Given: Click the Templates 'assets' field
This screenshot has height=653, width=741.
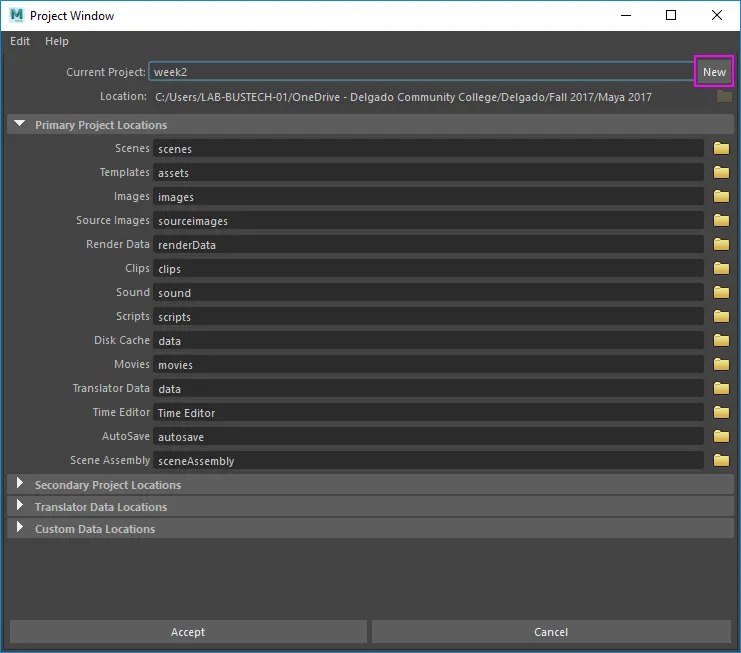Looking at the screenshot, I should [x=428, y=173].
